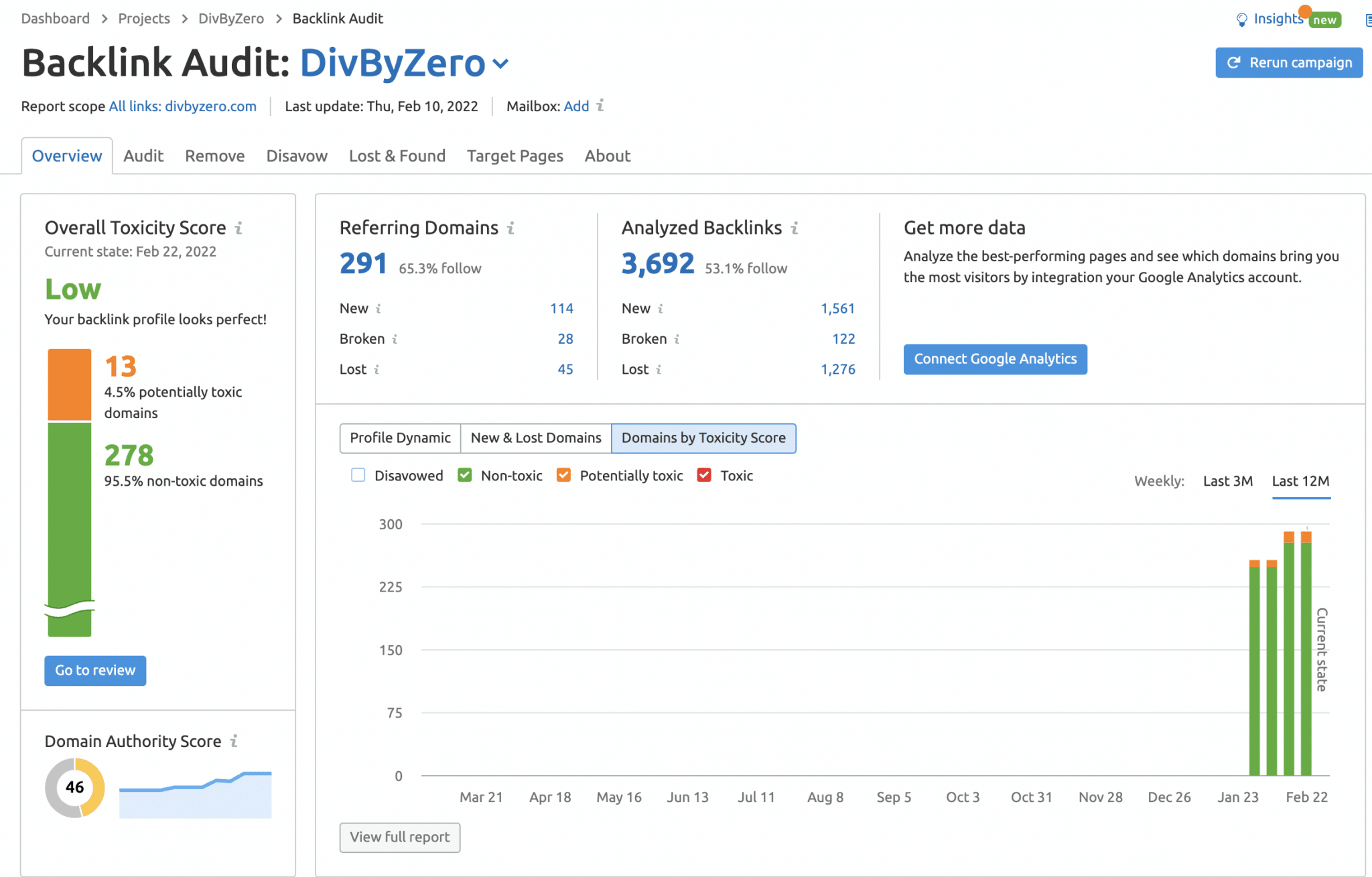Click the Domain Authority 46 donut chart
1372x877 pixels.
[75, 787]
